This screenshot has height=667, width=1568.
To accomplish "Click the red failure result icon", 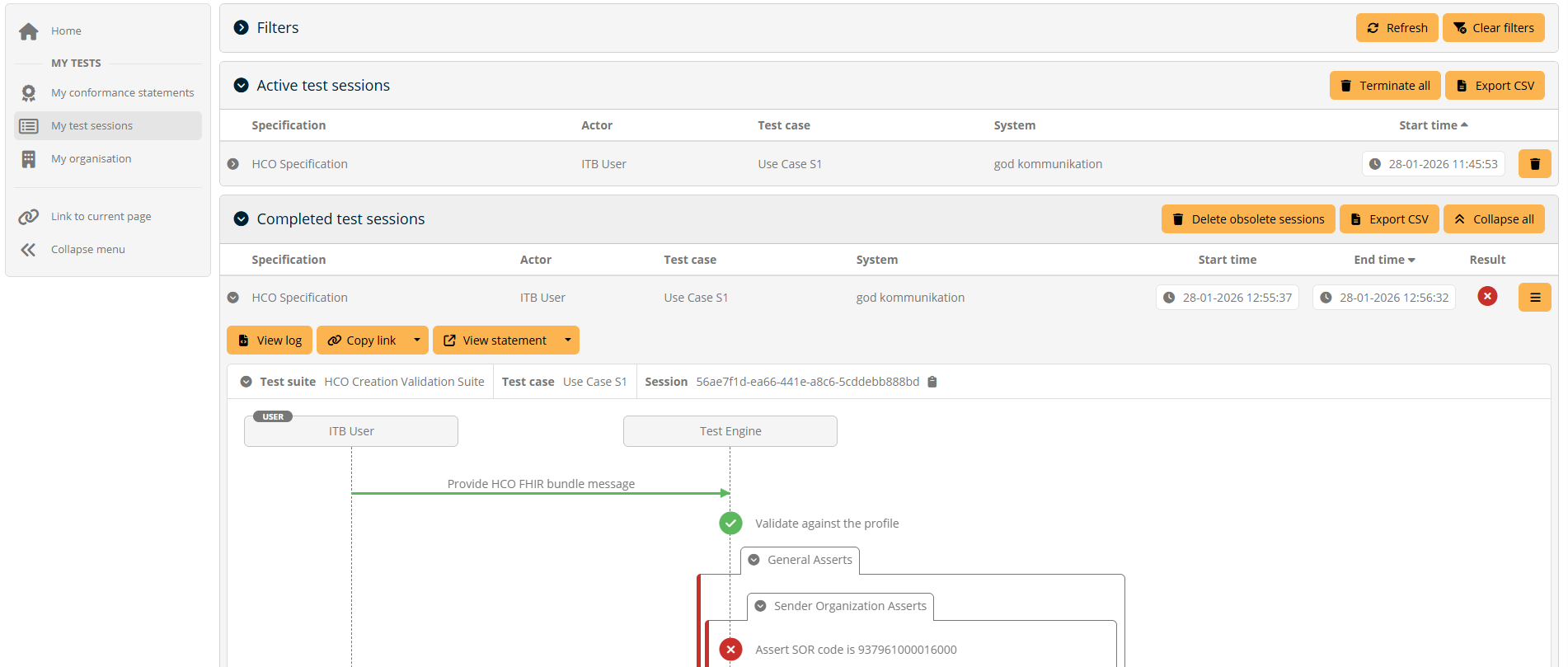I will pyautogui.click(x=1487, y=297).
